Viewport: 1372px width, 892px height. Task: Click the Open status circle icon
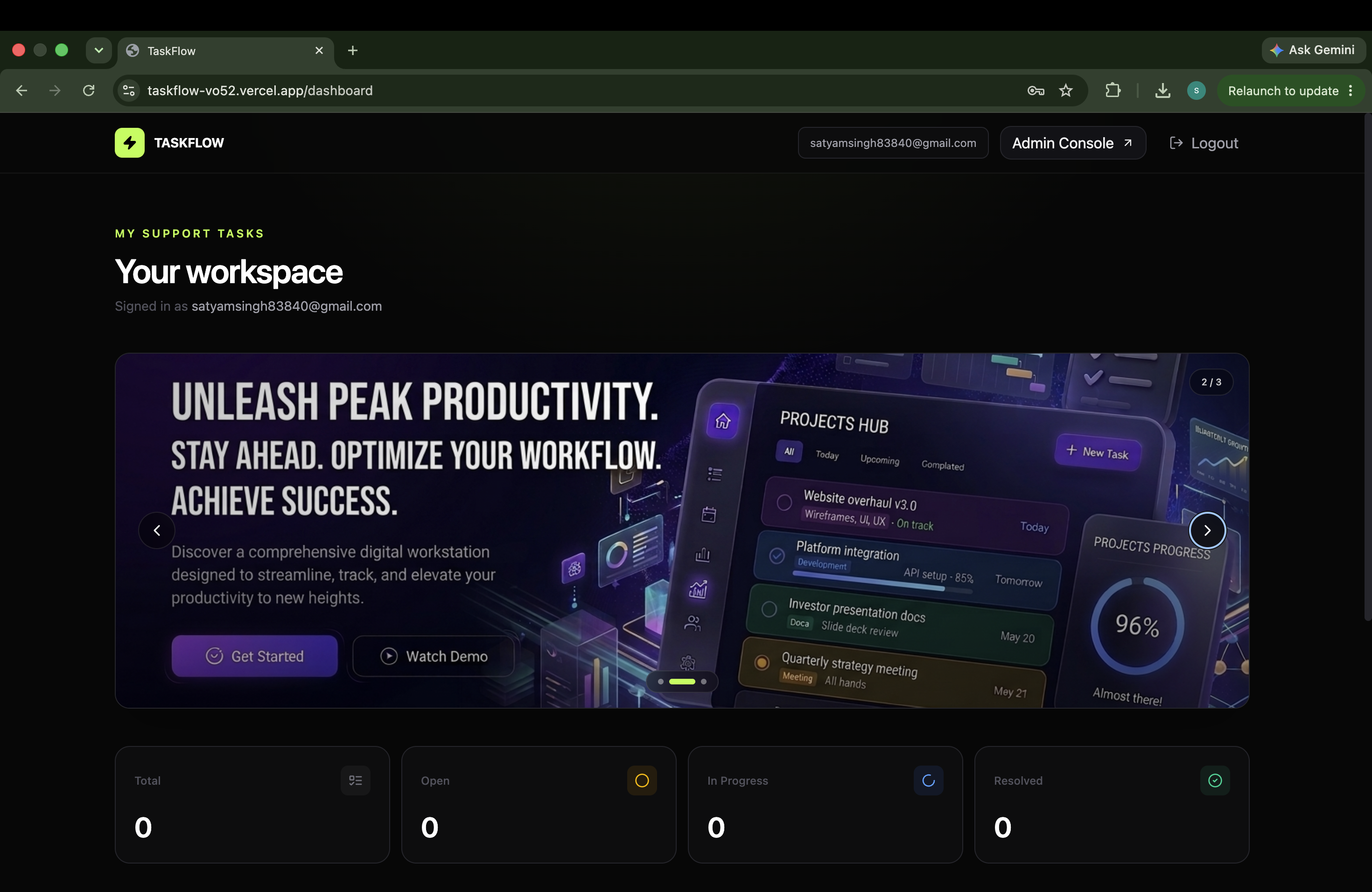pyautogui.click(x=642, y=780)
